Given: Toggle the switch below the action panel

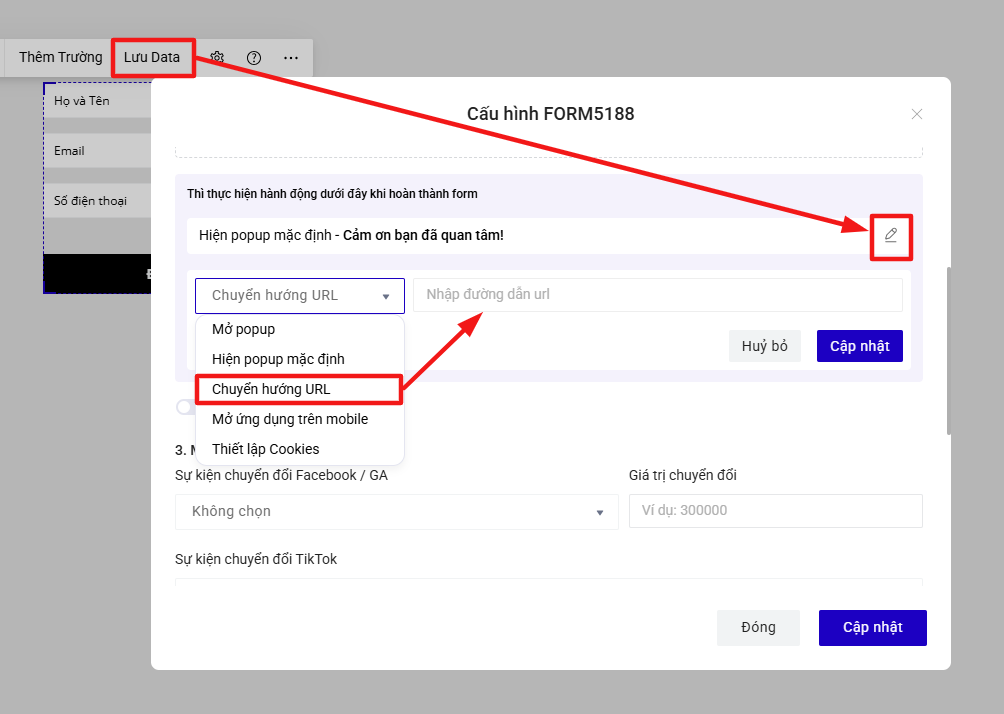Looking at the screenshot, I should (185, 407).
